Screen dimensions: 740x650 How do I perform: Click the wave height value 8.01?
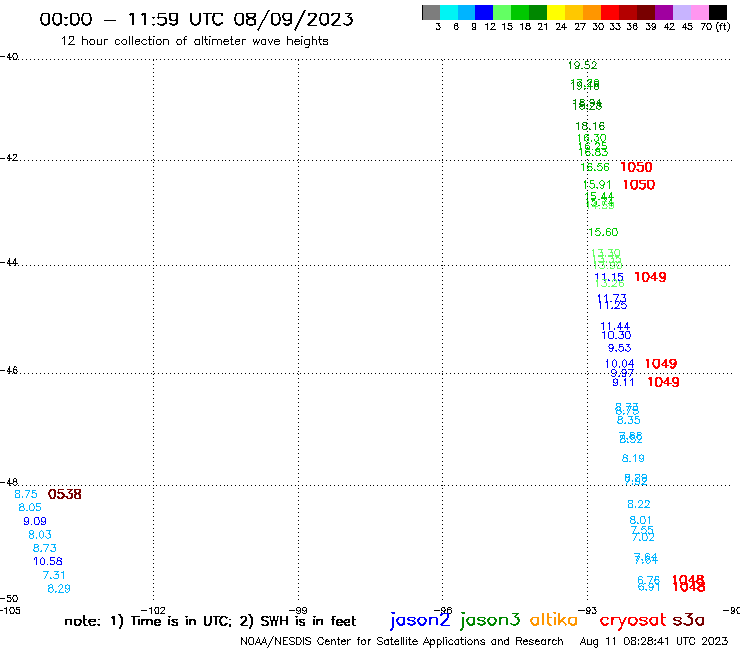(x=640, y=520)
